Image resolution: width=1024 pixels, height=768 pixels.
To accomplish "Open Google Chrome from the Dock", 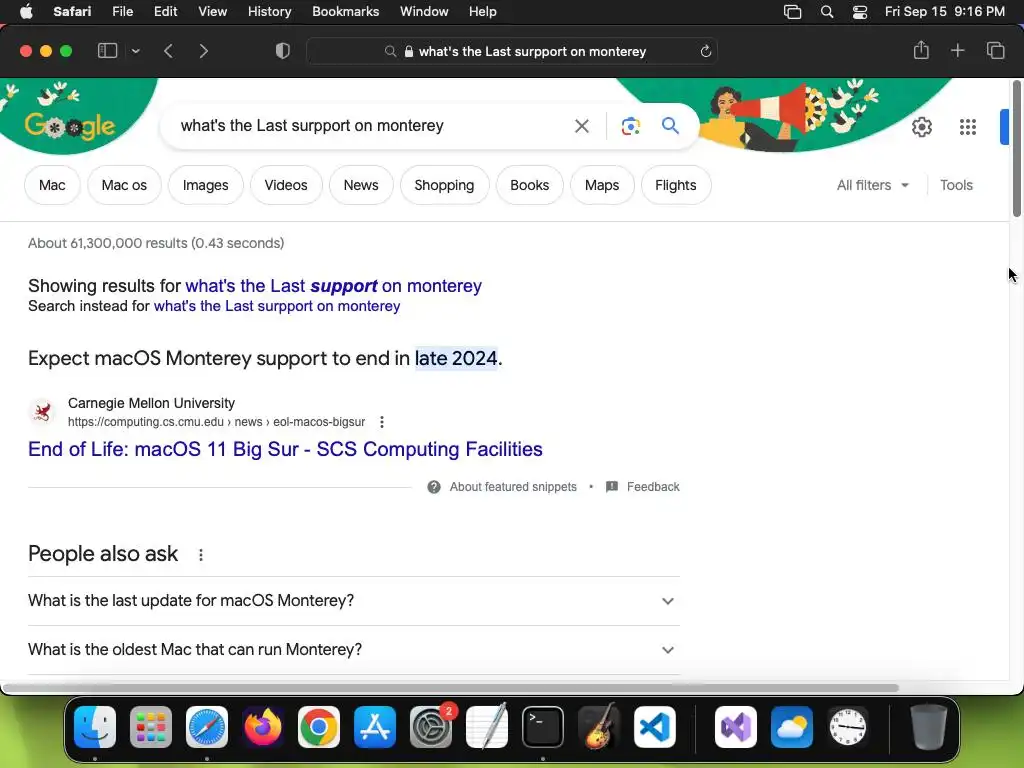I will point(319,727).
